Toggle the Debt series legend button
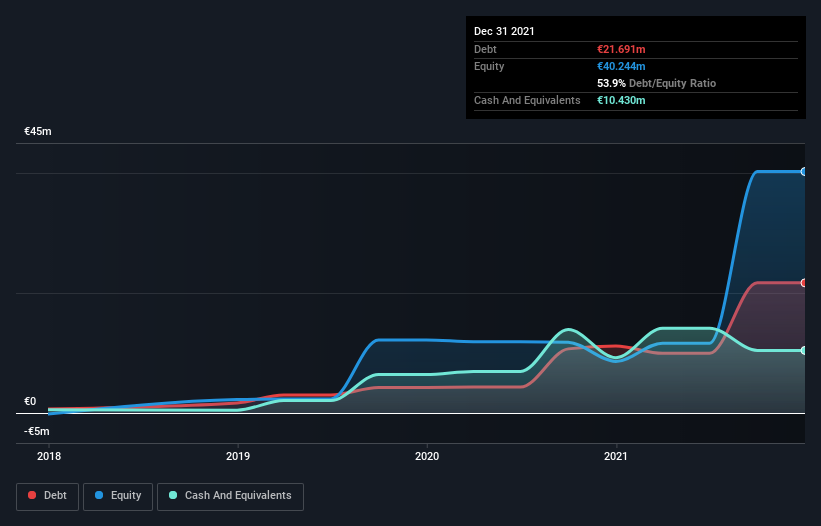This screenshot has height=526, width=821. pos(48,496)
